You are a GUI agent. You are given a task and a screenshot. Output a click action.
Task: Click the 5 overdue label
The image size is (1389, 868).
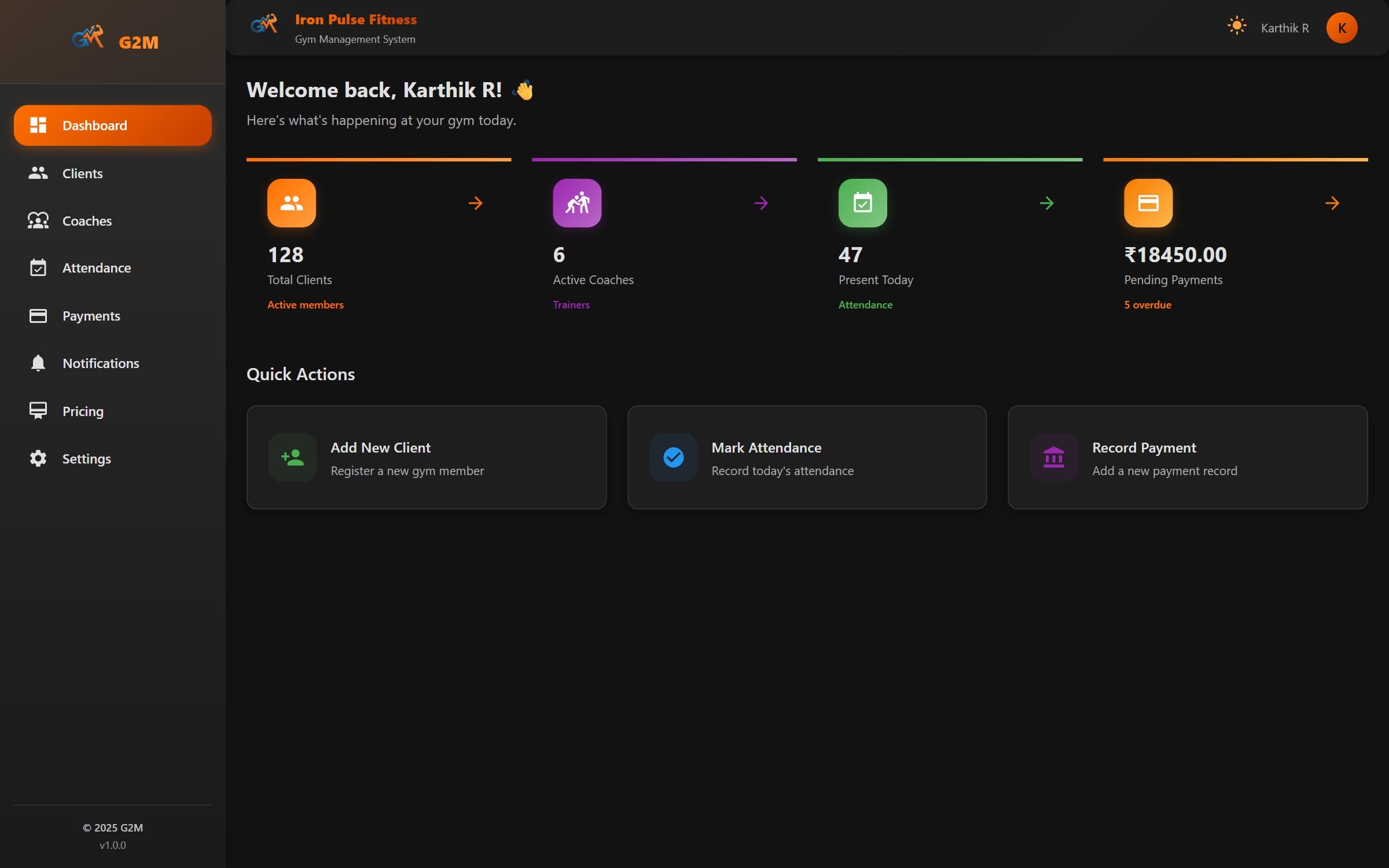(x=1147, y=304)
